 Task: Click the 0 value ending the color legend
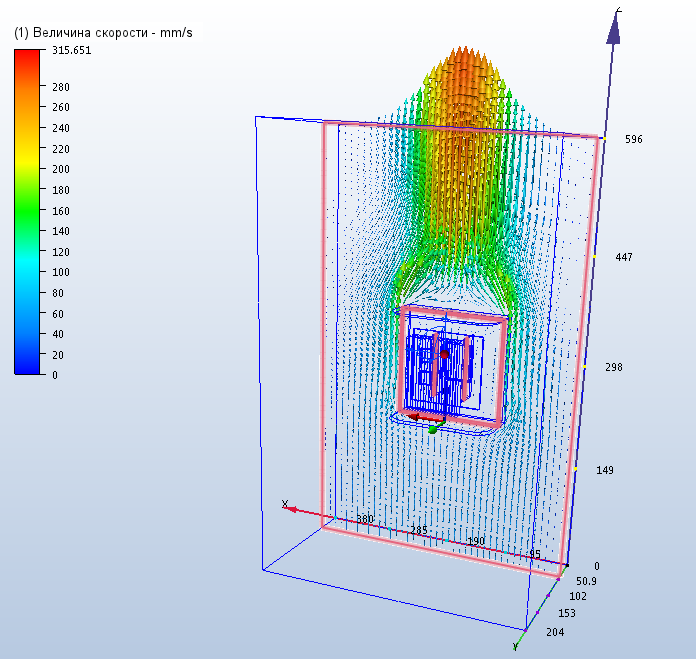(x=55, y=375)
